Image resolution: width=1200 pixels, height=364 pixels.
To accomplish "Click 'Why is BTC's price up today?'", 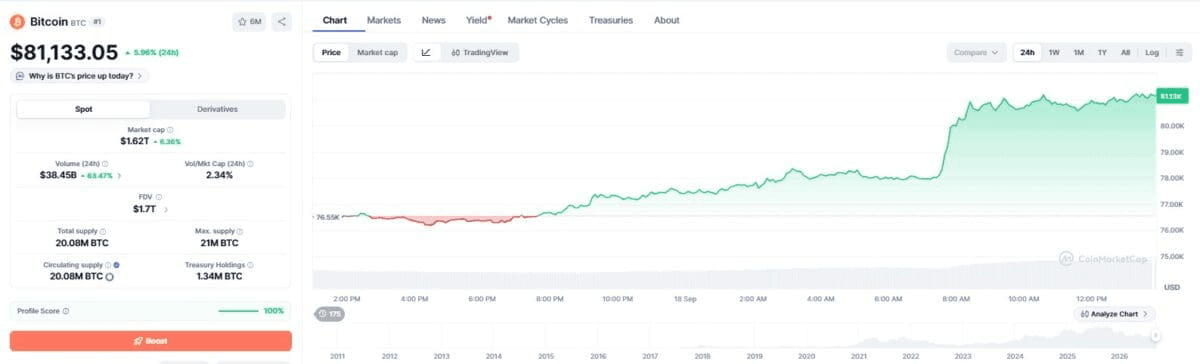I will click(80, 75).
